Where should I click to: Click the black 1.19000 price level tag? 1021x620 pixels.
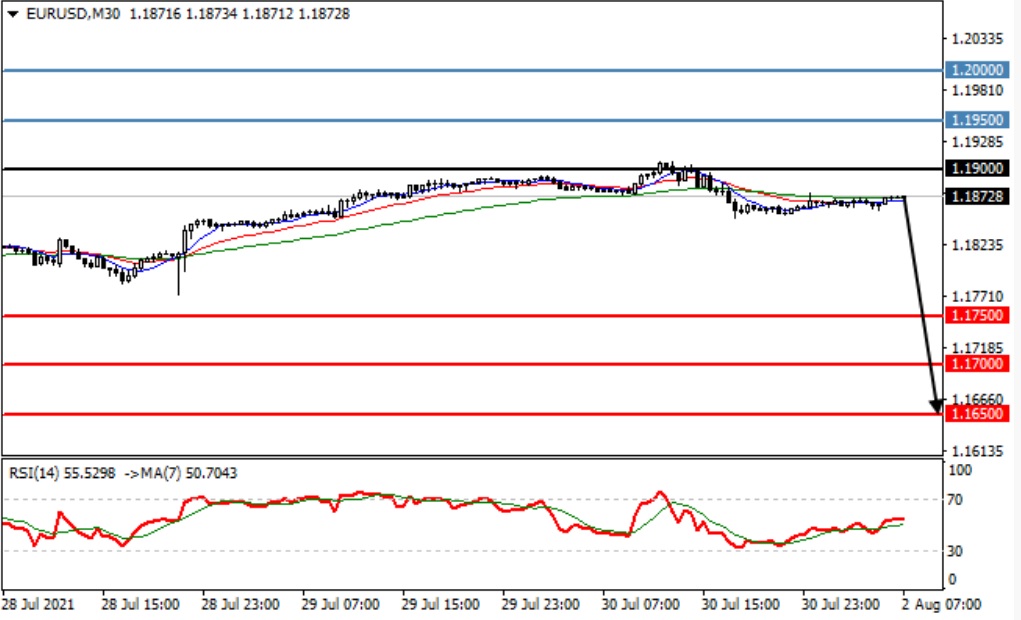(977, 169)
